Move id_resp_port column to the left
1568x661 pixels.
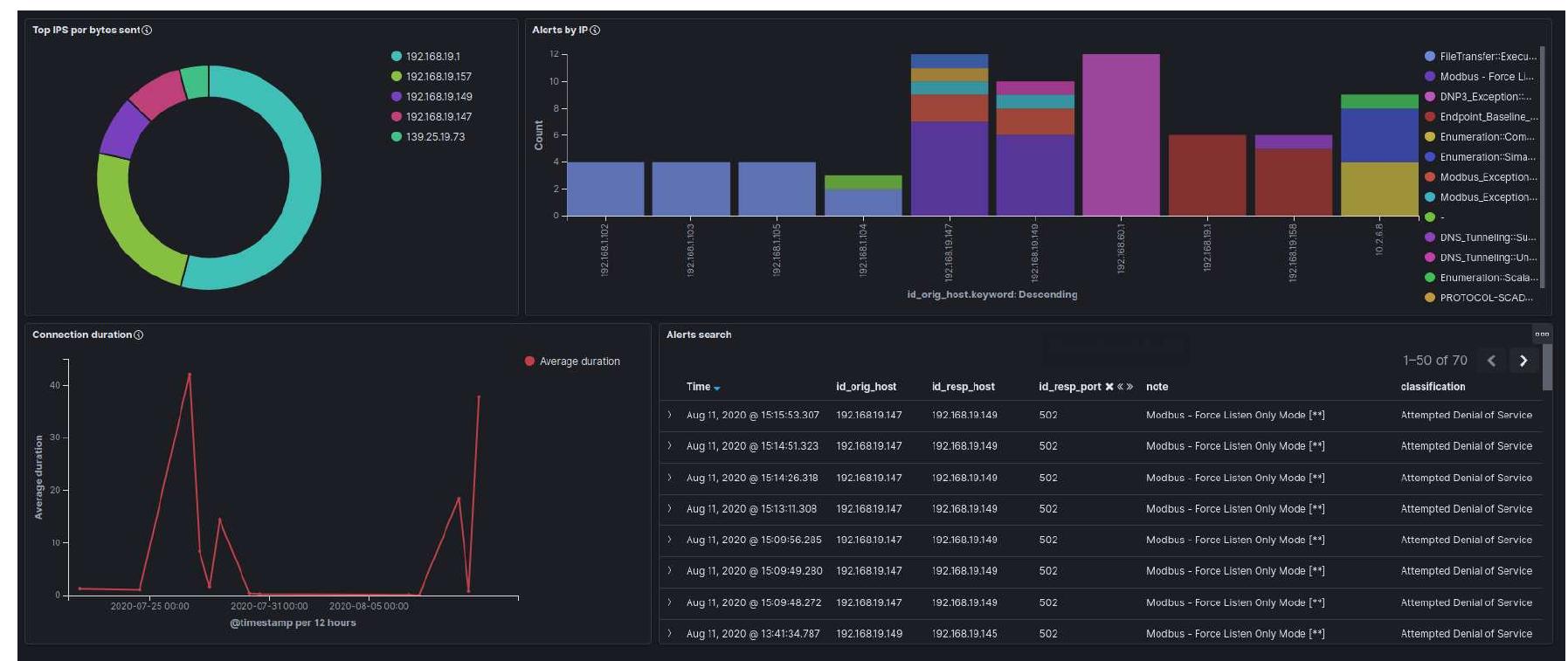click(x=1121, y=387)
